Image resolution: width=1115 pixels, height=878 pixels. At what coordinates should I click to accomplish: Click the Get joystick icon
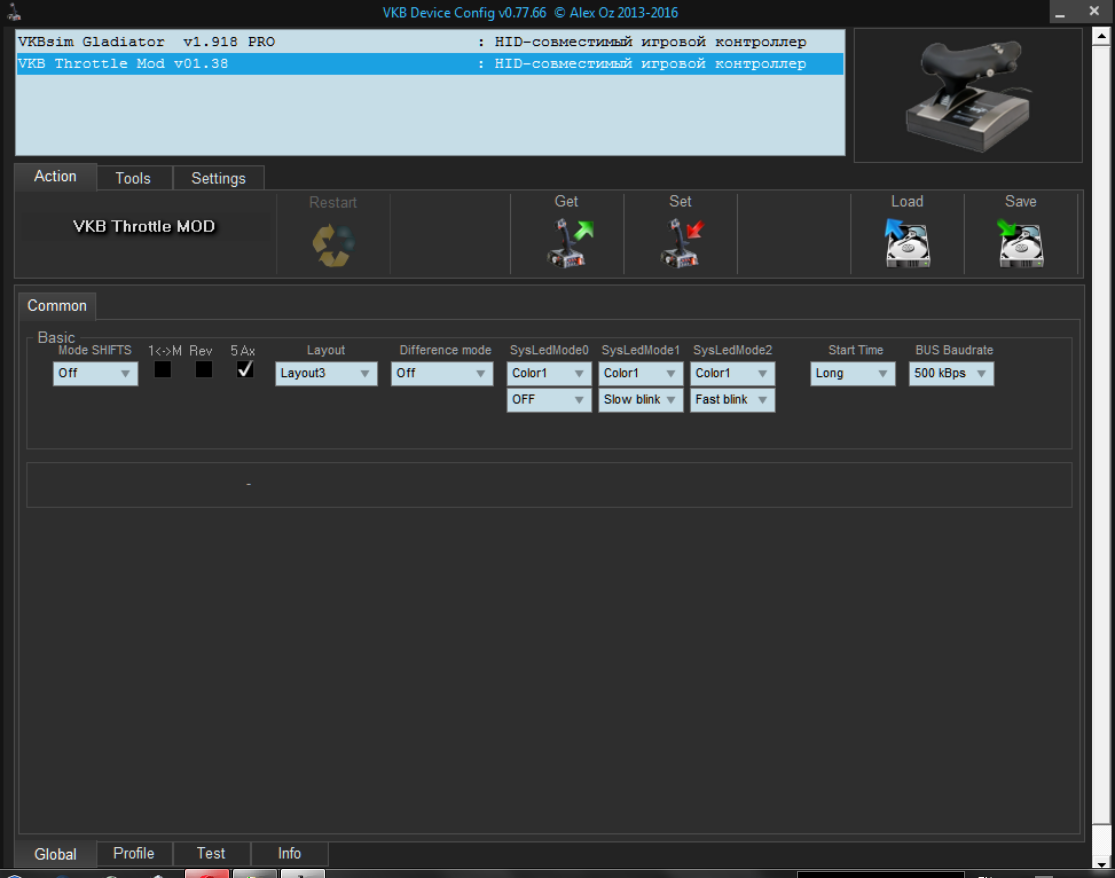569,243
